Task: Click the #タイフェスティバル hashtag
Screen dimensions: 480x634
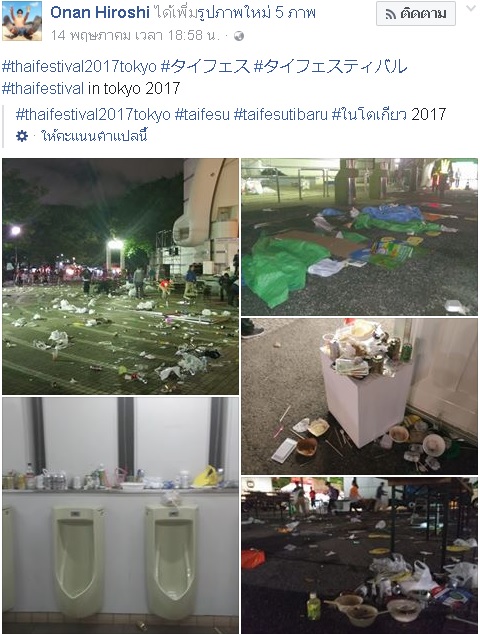Action: point(330,66)
